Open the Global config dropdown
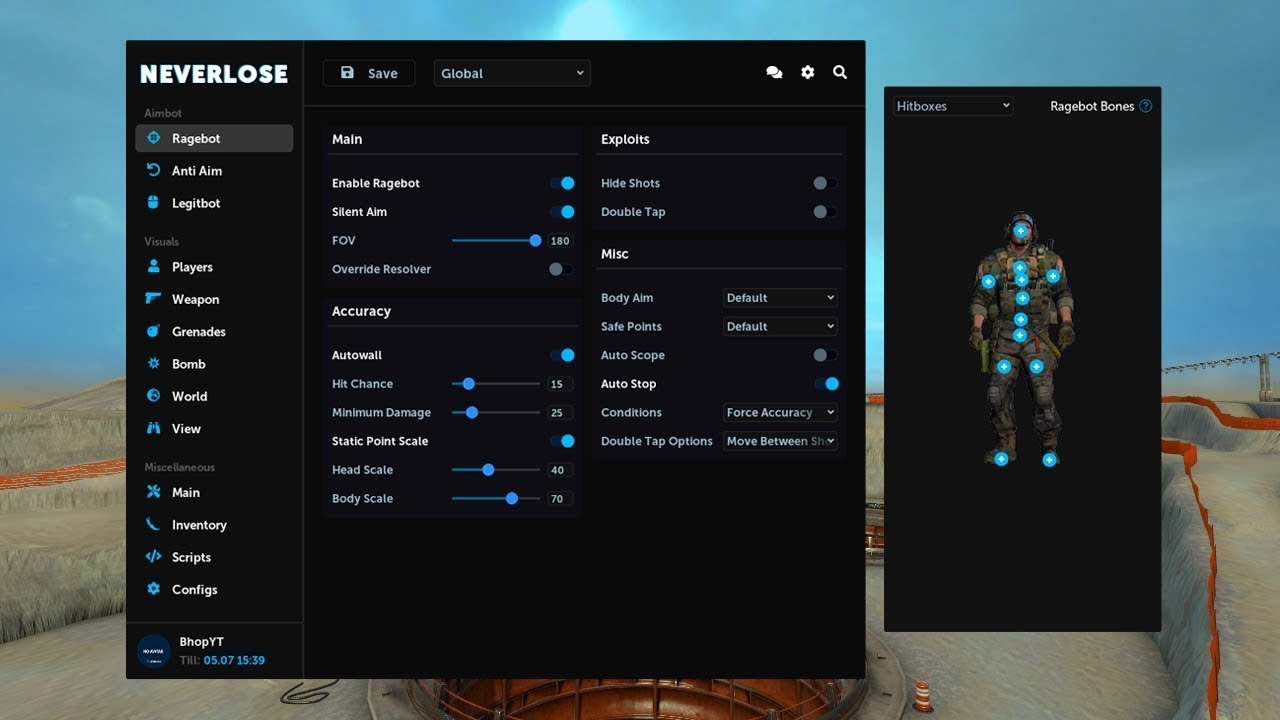This screenshot has width=1280, height=720. click(x=512, y=73)
